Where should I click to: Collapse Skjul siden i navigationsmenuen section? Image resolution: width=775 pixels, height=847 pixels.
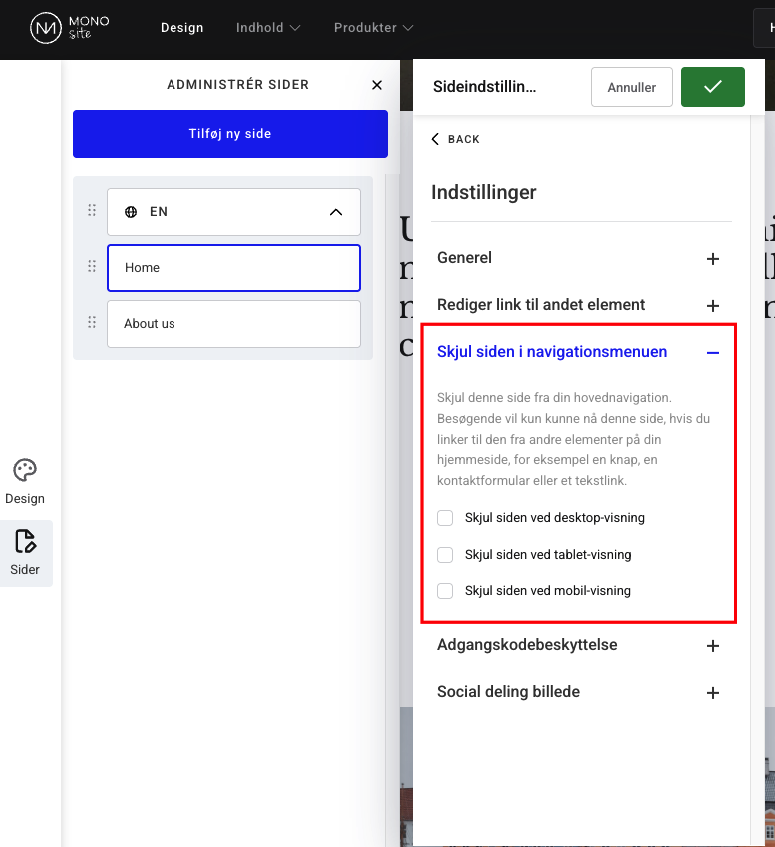[712, 352]
